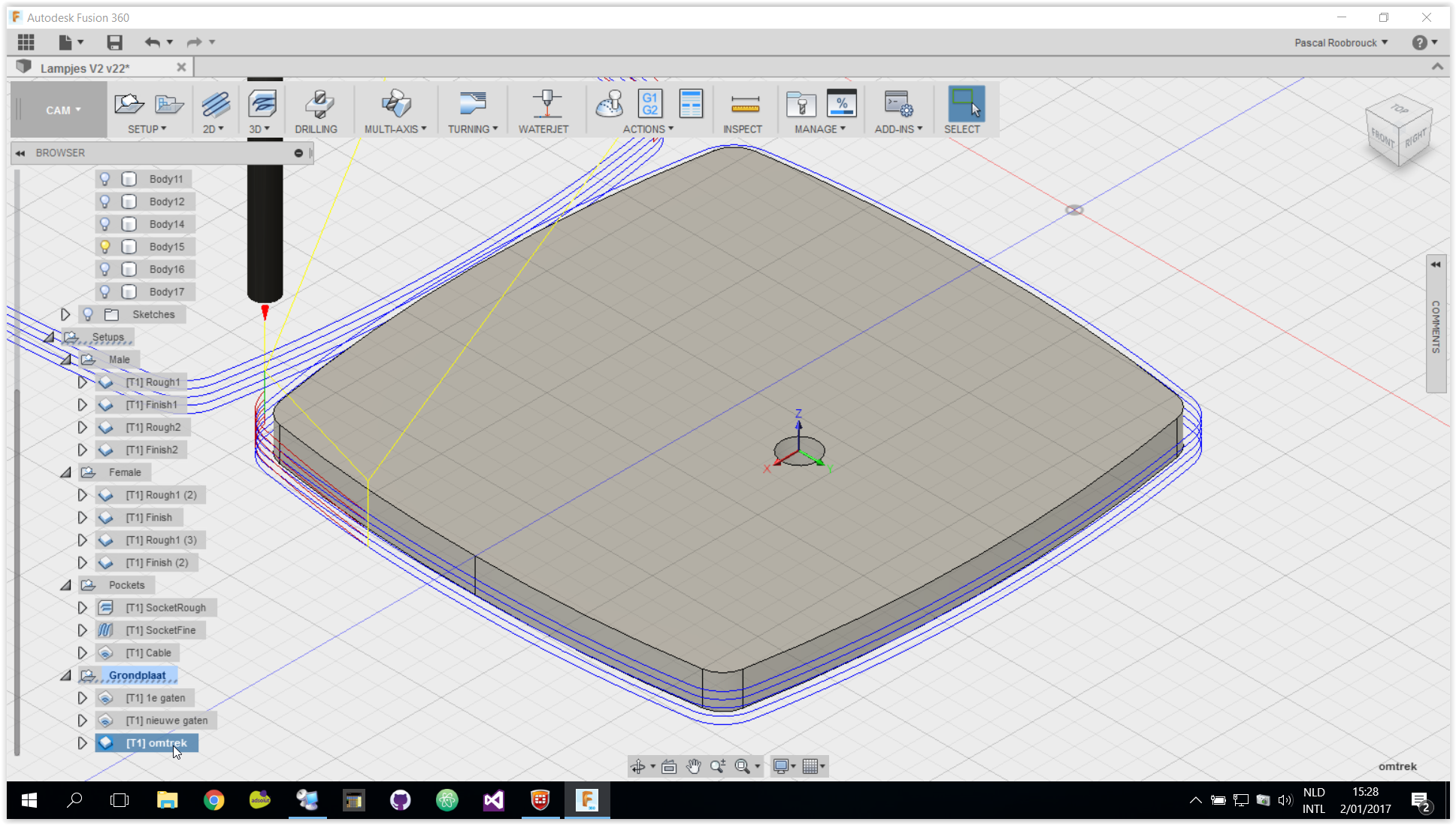The width and height of the screenshot is (1456, 825).
Task: Click the 3D milling strategy icon
Action: (x=262, y=104)
